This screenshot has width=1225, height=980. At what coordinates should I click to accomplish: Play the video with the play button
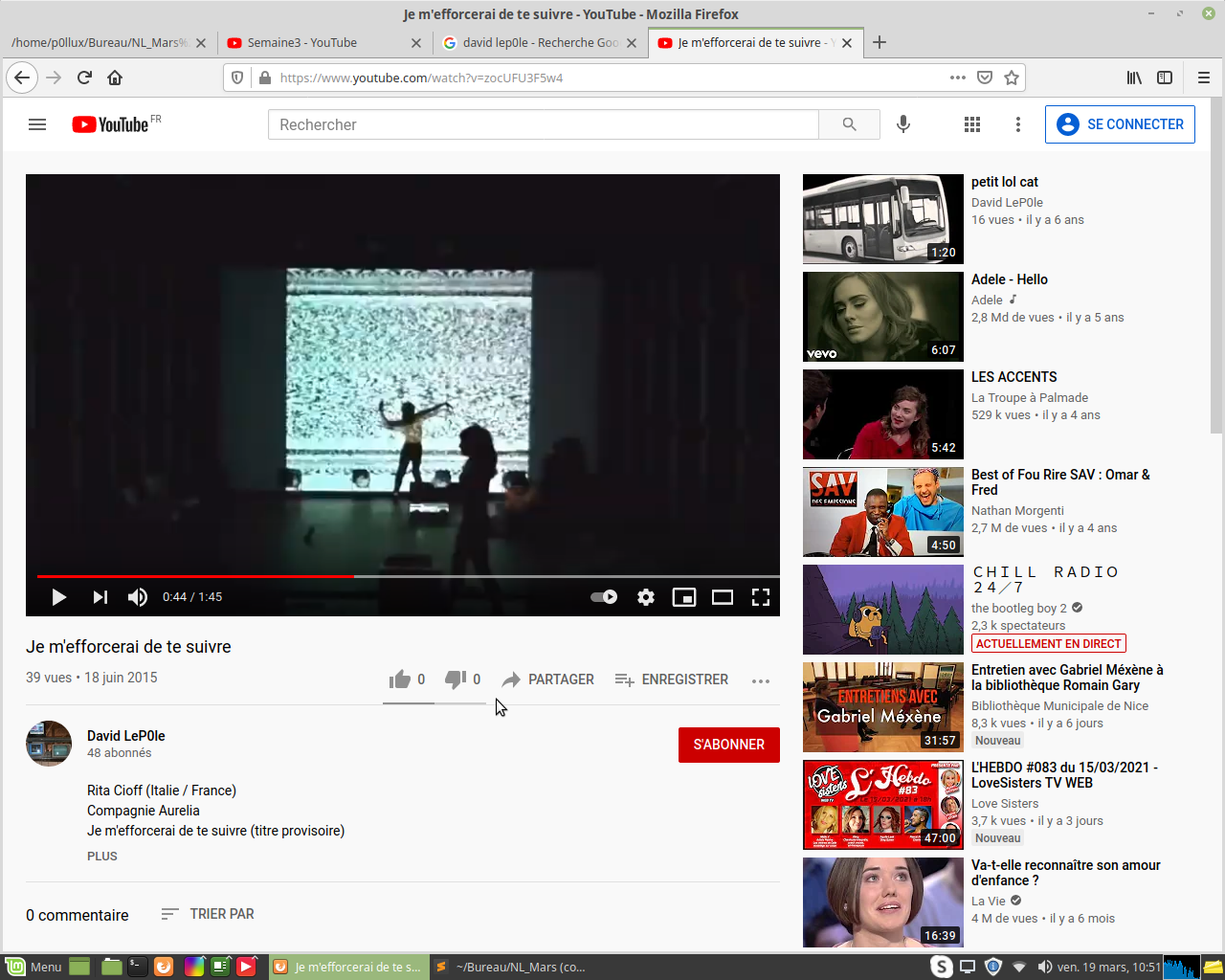pyautogui.click(x=58, y=597)
